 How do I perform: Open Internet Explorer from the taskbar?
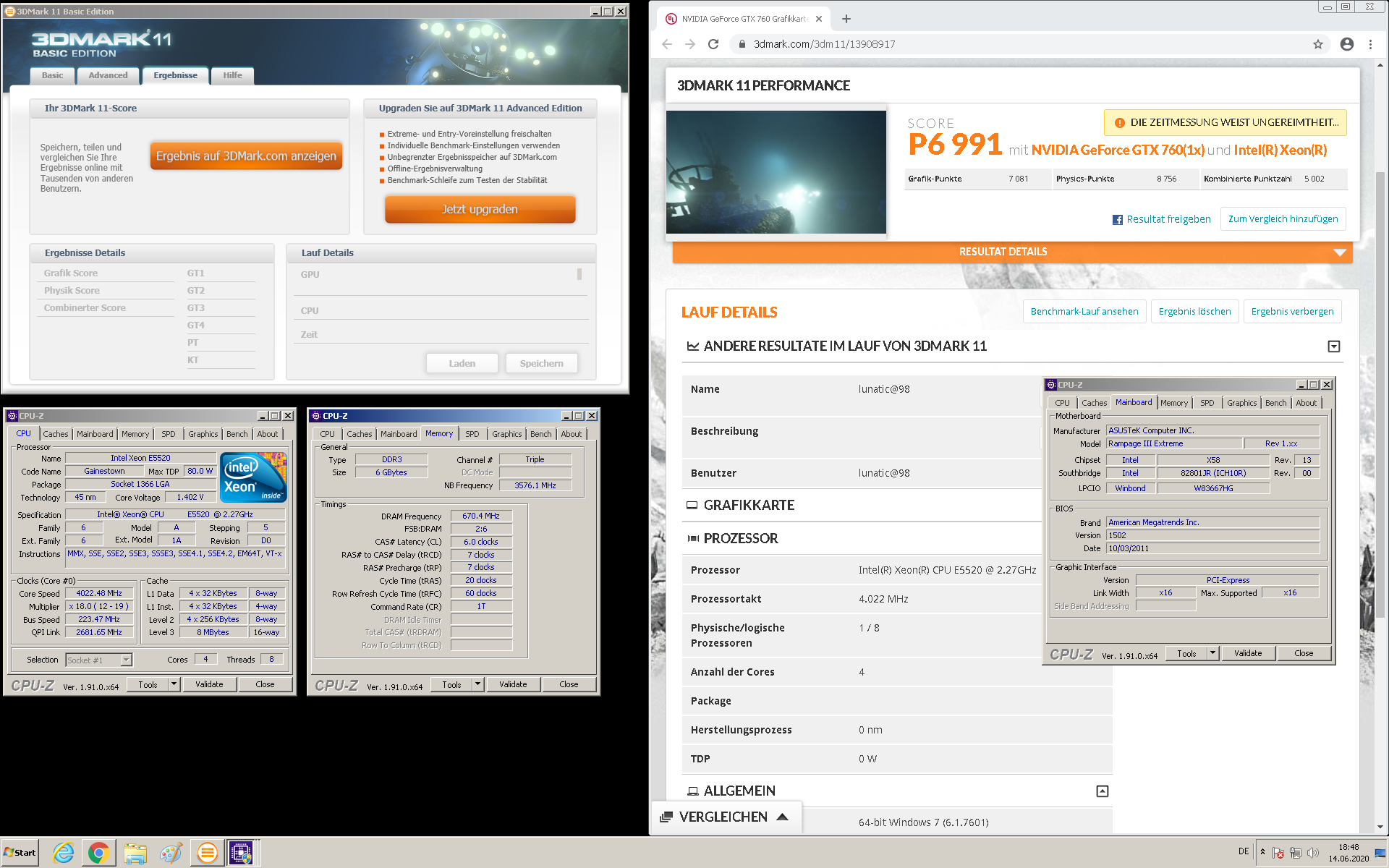64,853
